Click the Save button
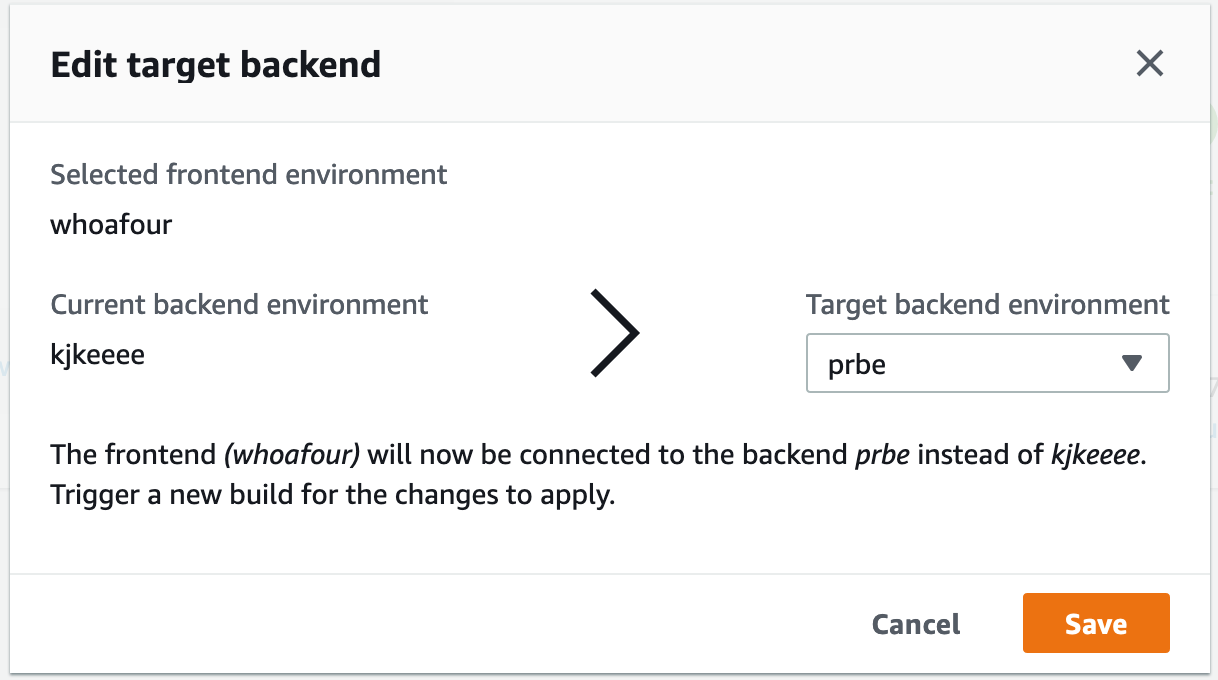 click(1095, 623)
